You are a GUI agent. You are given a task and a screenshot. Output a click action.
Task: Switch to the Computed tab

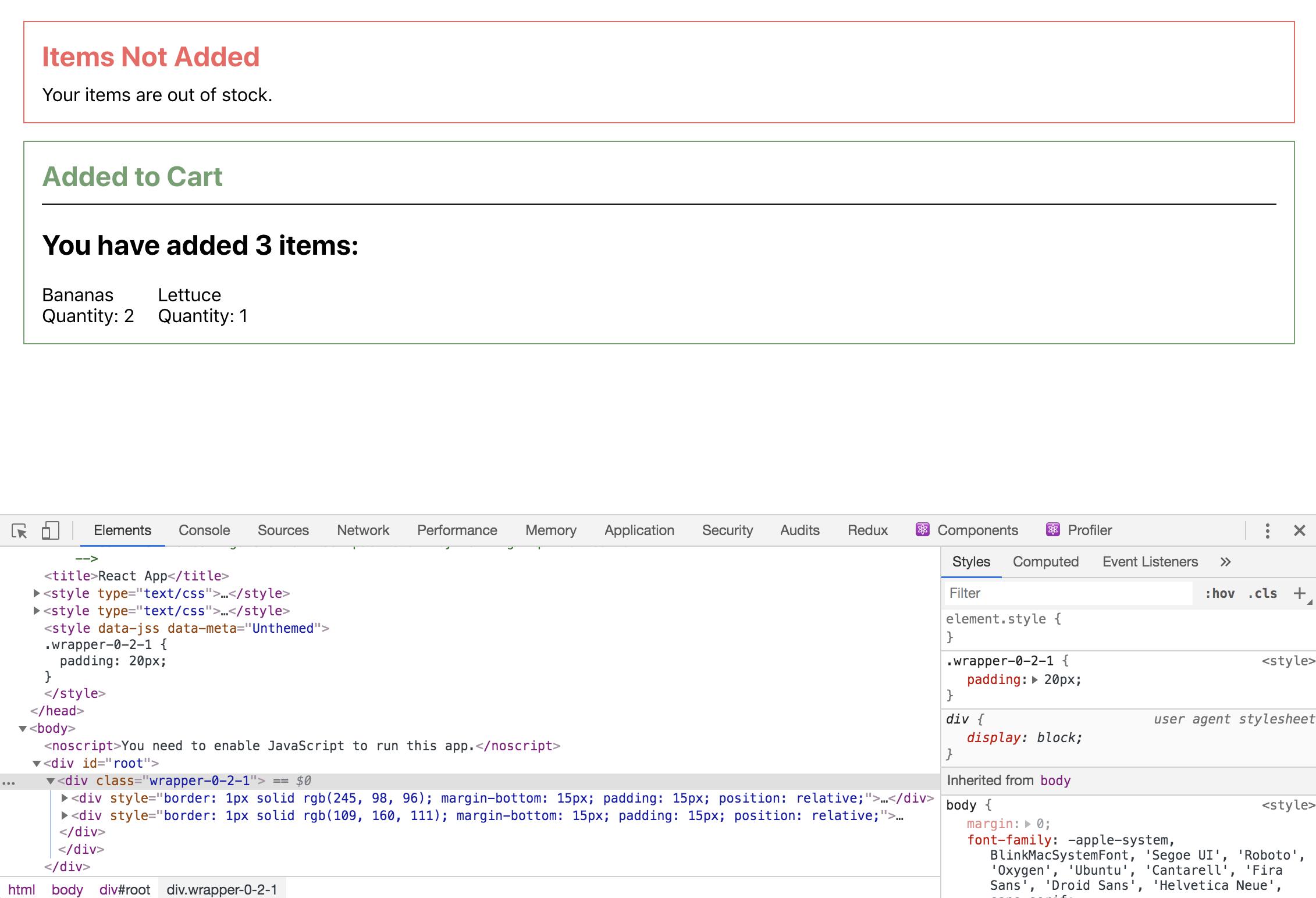[x=1045, y=561]
